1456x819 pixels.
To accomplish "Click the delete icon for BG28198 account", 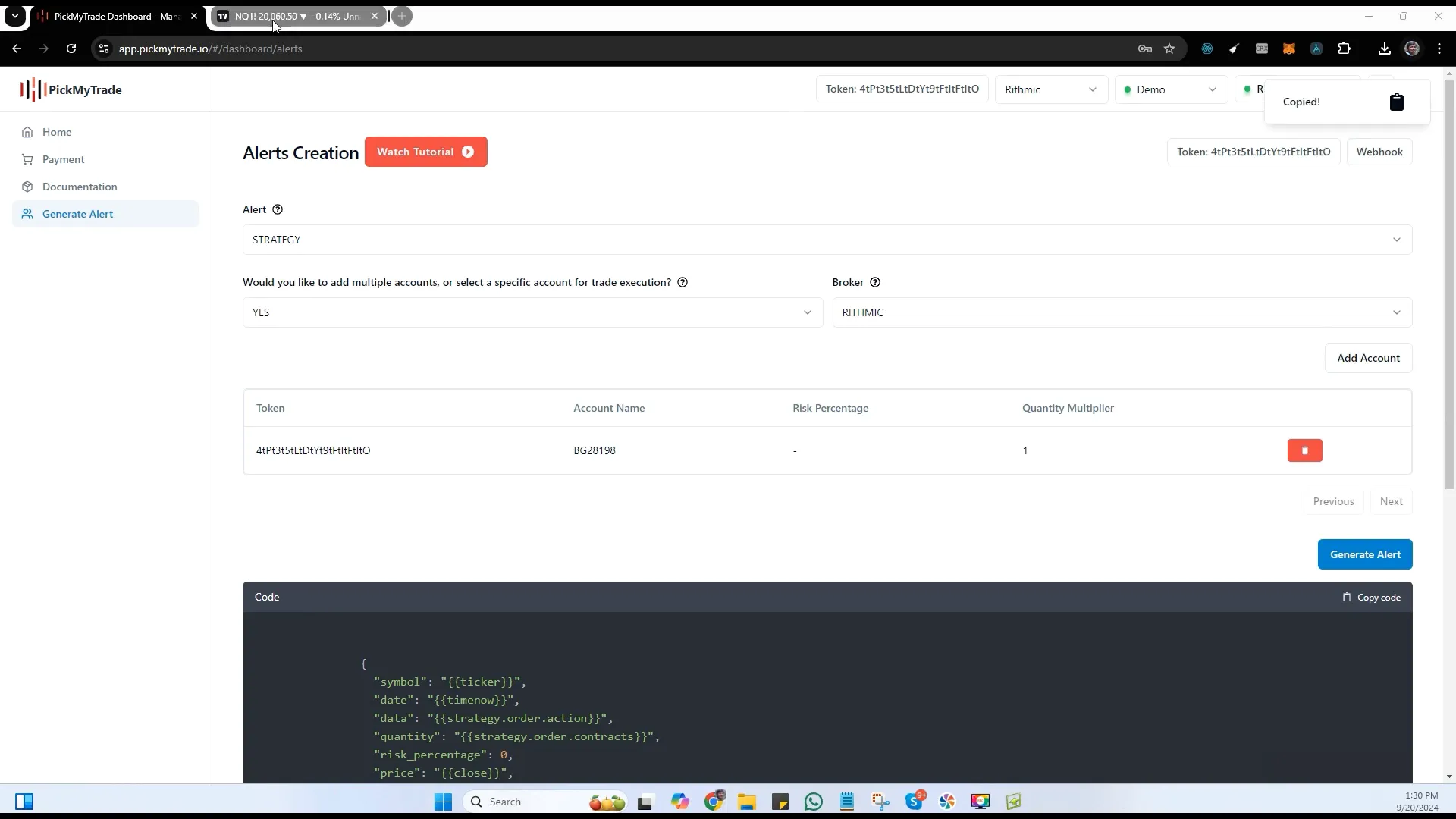I will point(1305,450).
